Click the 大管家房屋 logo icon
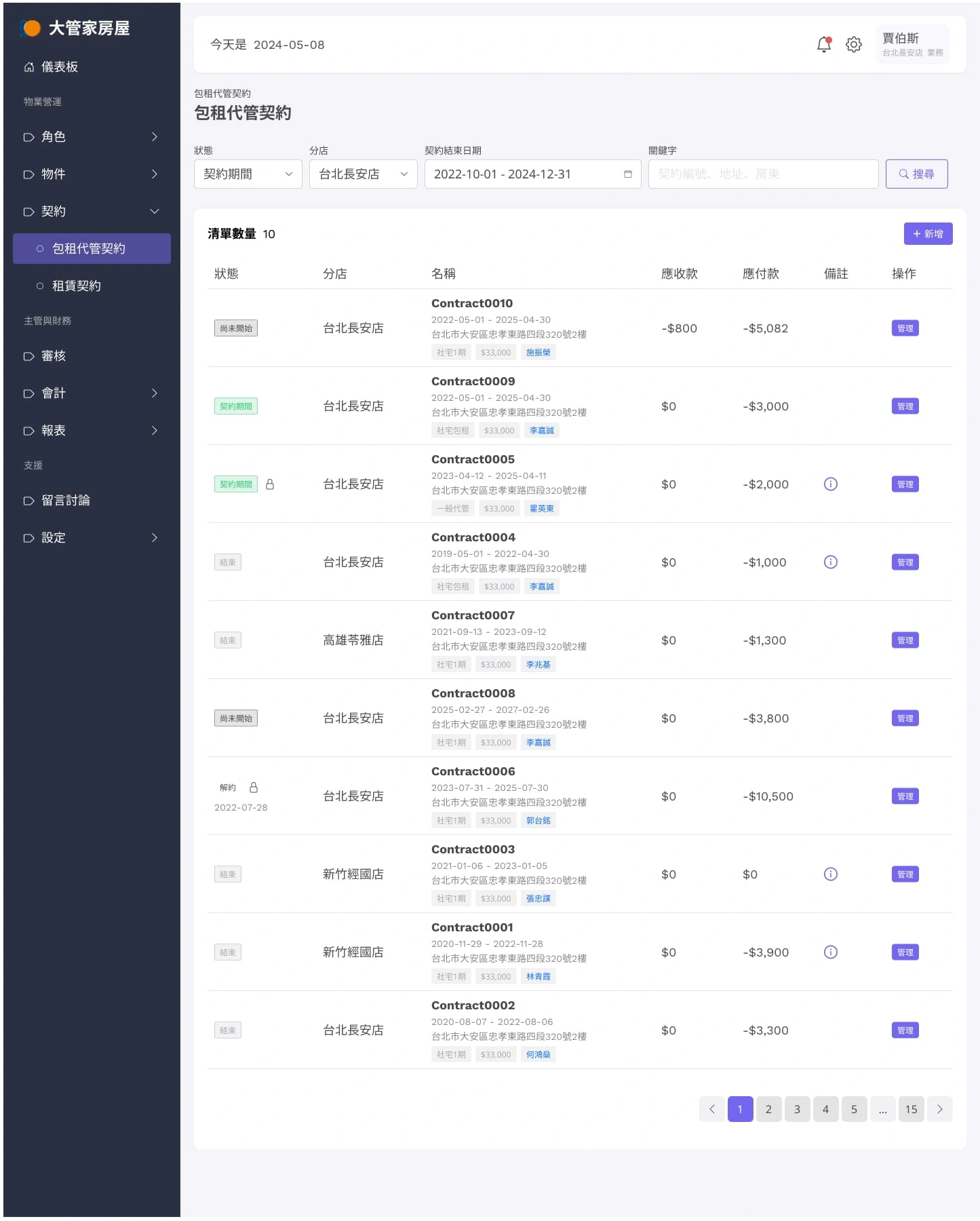The image size is (980, 1221). pos(31,28)
